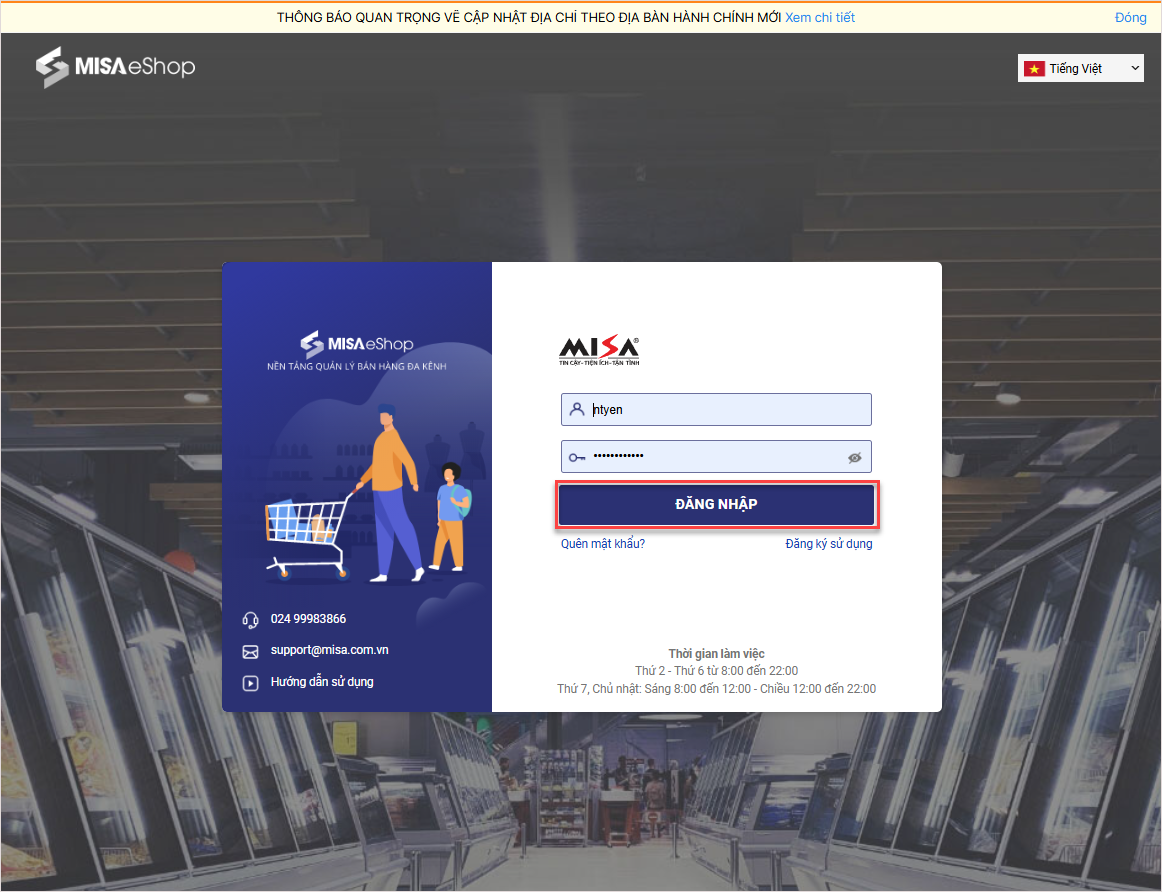Click phone number 024 99983866
This screenshot has height=892, width=1162.
(308, 619)
